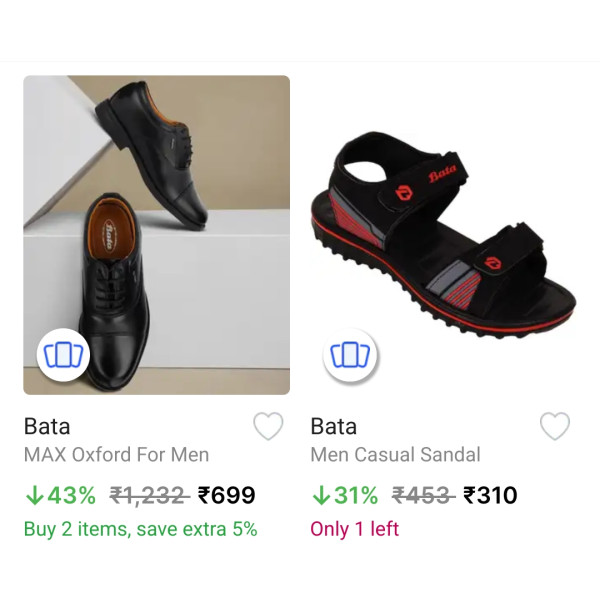Click the green down arrow beside 31%

coord(321,495)
